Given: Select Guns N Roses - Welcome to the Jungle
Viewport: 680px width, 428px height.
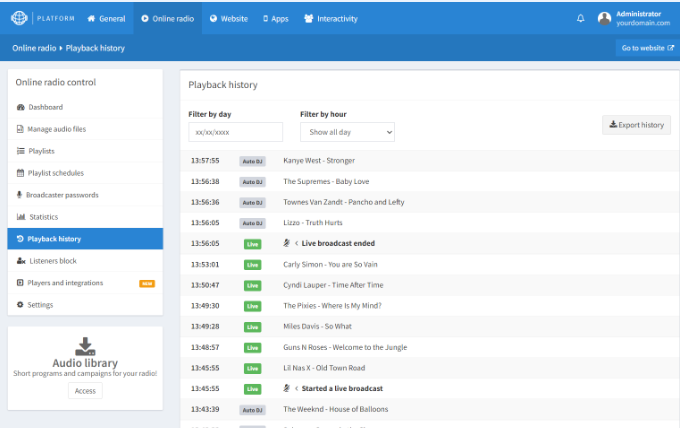Looking at the screenshot, I should pos(345,347).
